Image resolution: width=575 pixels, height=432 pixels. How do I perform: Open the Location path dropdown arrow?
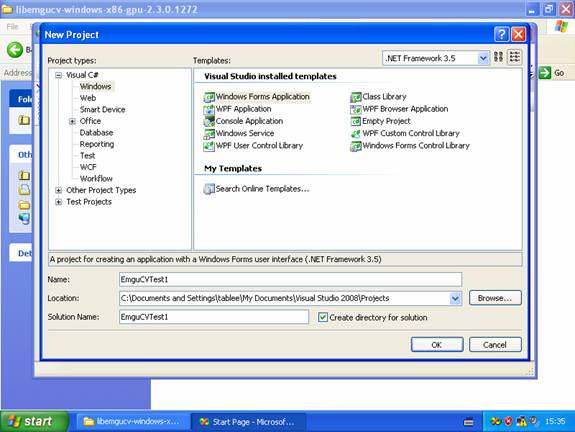tap(455, 299)
